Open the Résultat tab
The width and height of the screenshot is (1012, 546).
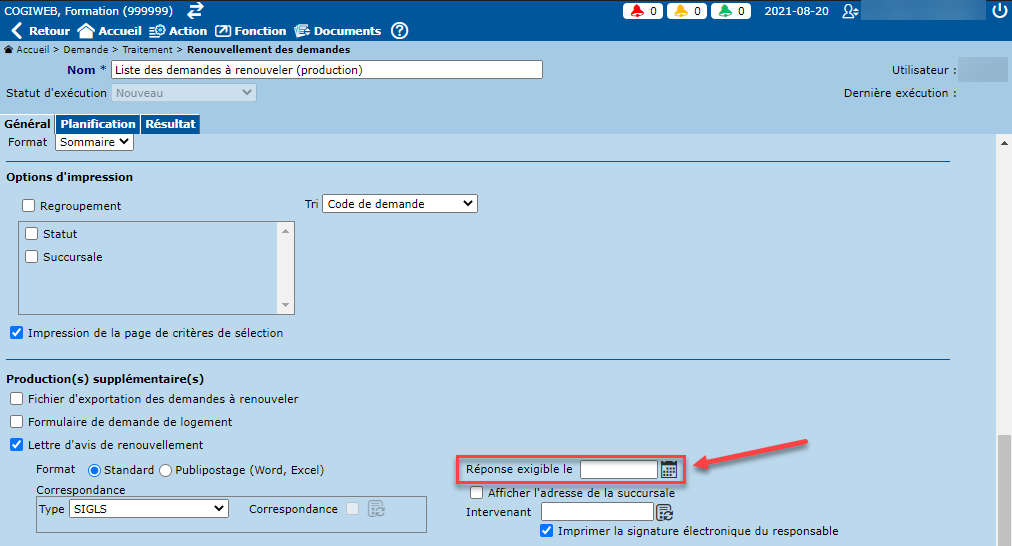click(170, 124)
